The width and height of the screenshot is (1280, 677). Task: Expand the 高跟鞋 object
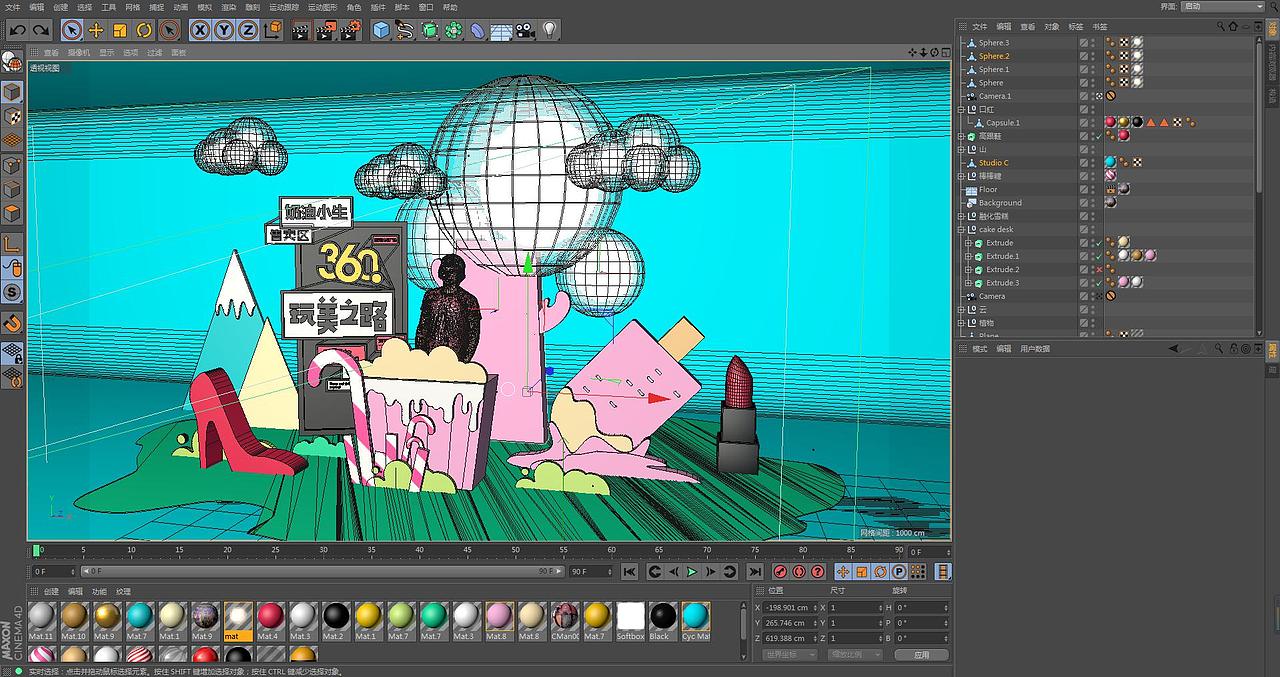pos(962,136)
